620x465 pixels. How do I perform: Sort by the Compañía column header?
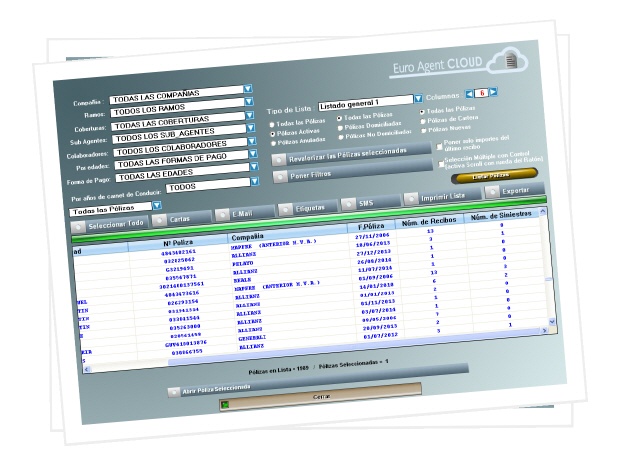point(288,232)
